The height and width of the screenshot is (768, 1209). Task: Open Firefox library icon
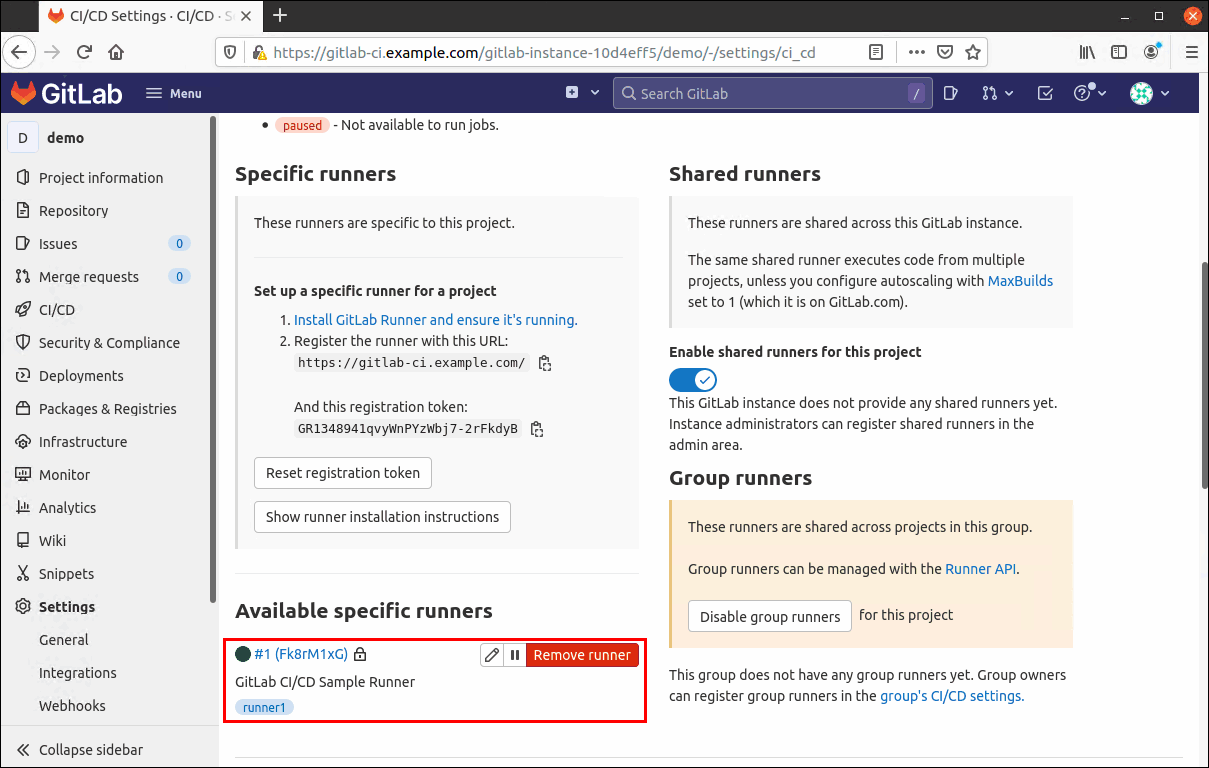pyautogui.click(x=1087, y=52)
